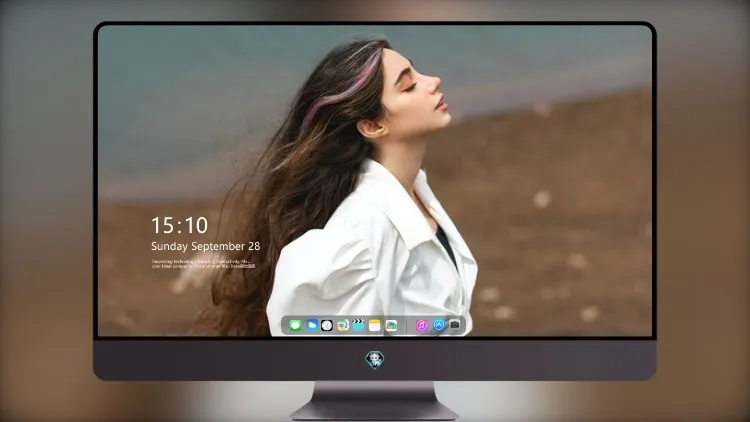Open the Clock app in dock
This screenshot has width=750, height=422.
pyautogui.click(x=327, y=325)
